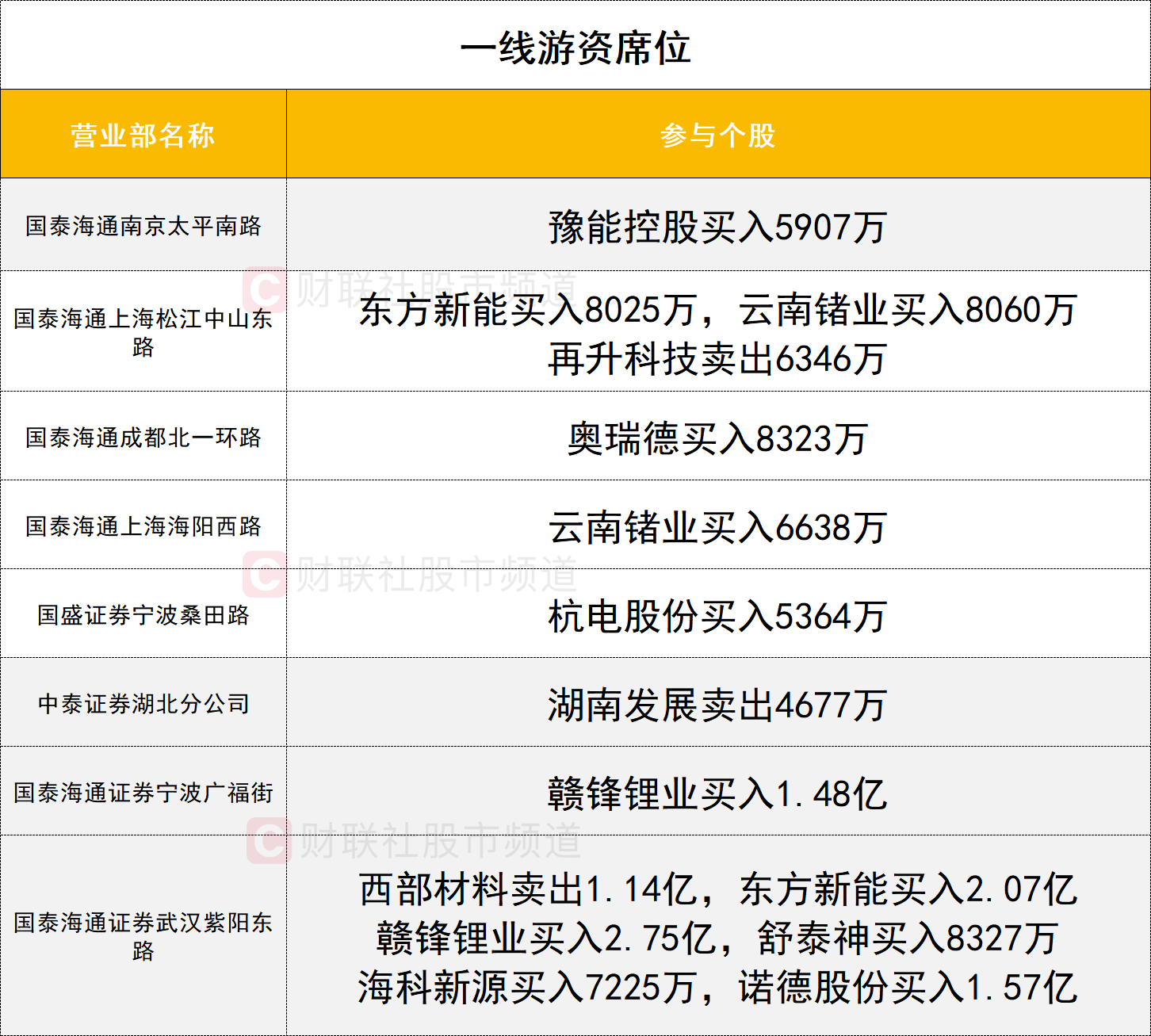Click the text "西部材料卖出1.14亿"

click(528, 889)
